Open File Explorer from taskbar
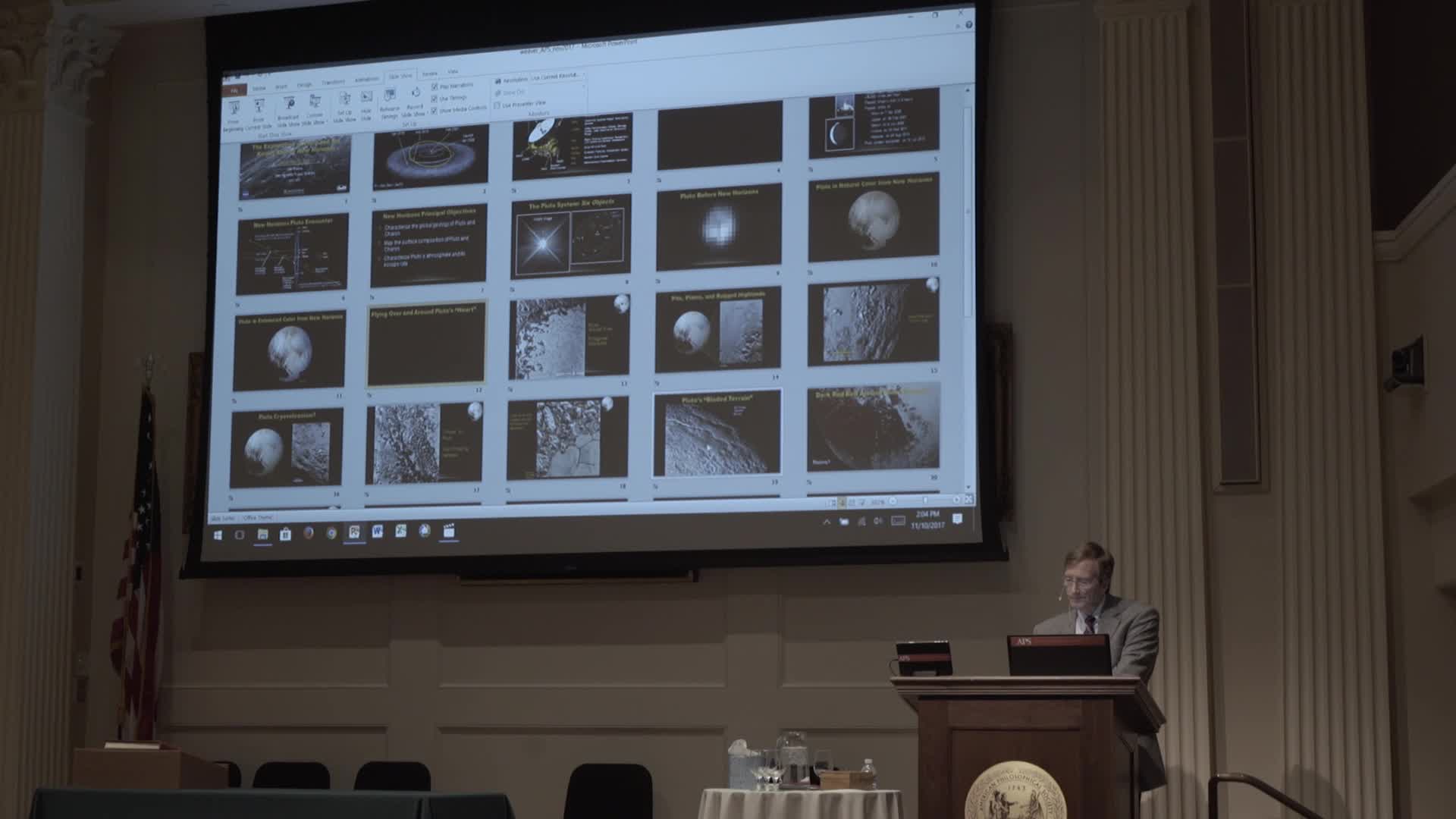 [262, 534]
